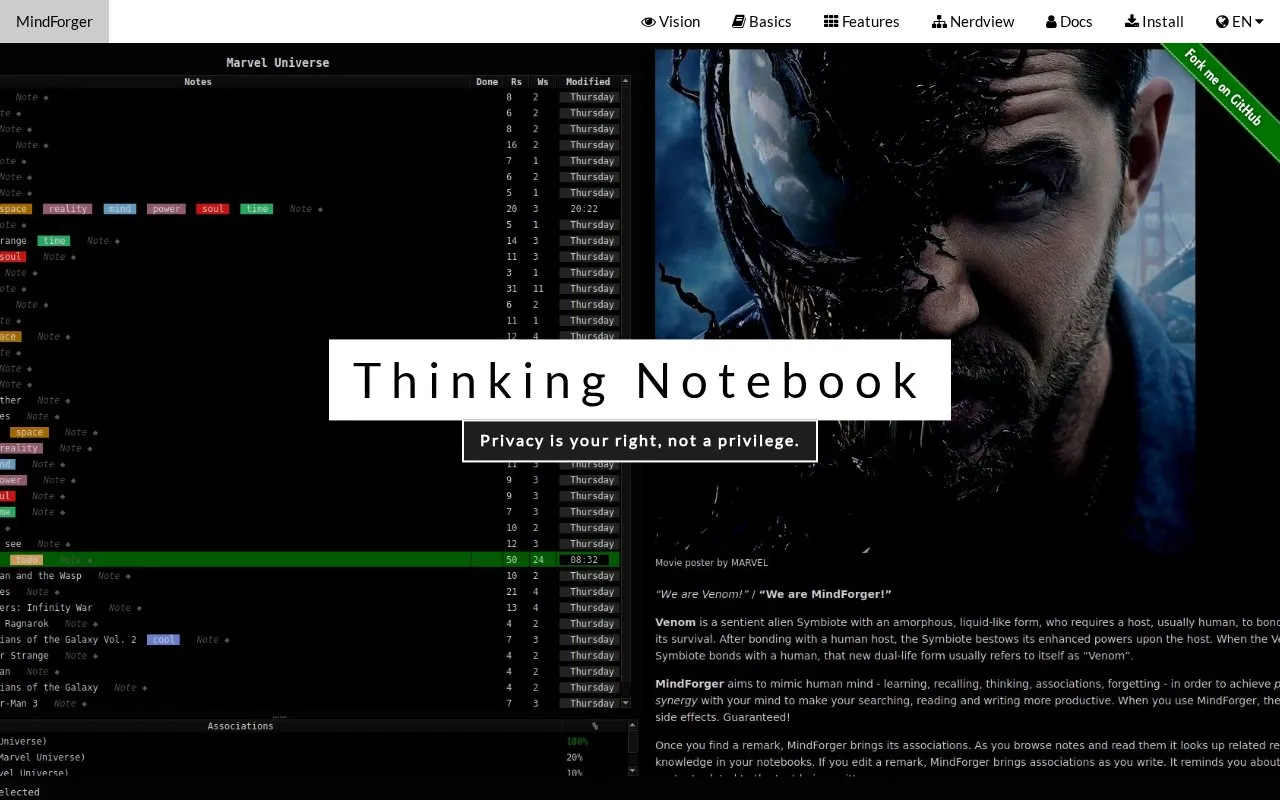Viewport: 1280px width, 800px height.
Task: Click the Marvel Universe title in the screenshot
Action: tap(277, 62)
